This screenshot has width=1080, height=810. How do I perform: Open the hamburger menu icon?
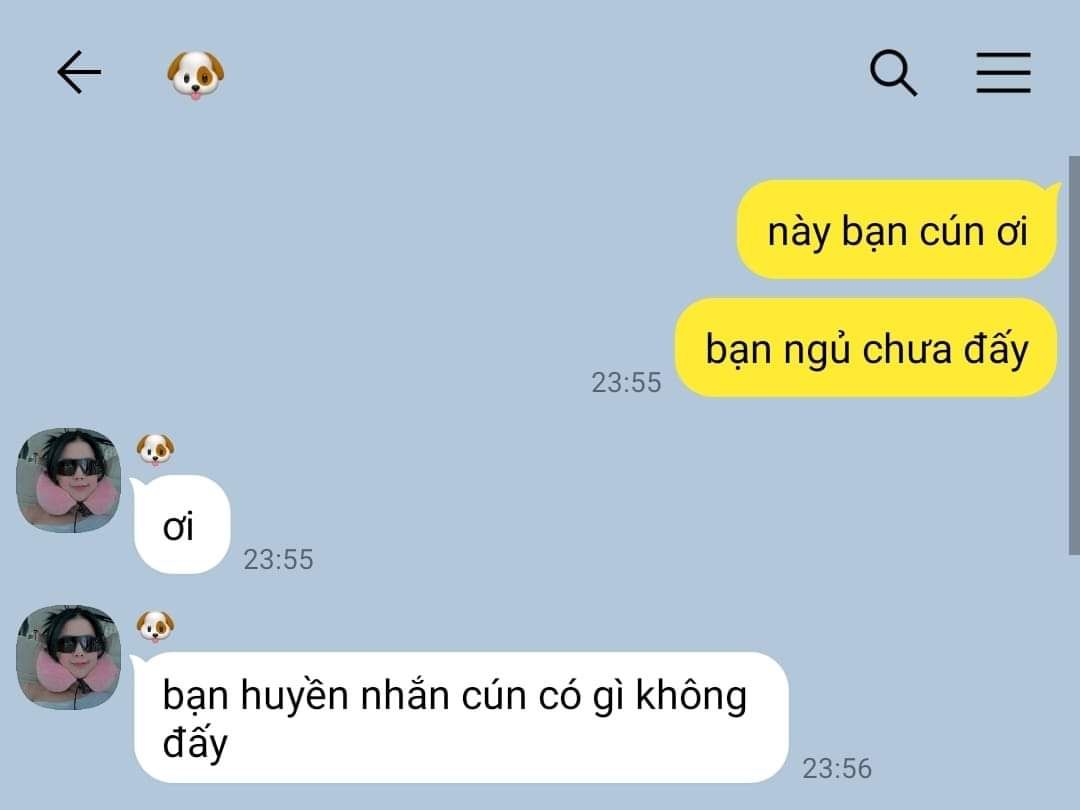(x=1004, y=72)
